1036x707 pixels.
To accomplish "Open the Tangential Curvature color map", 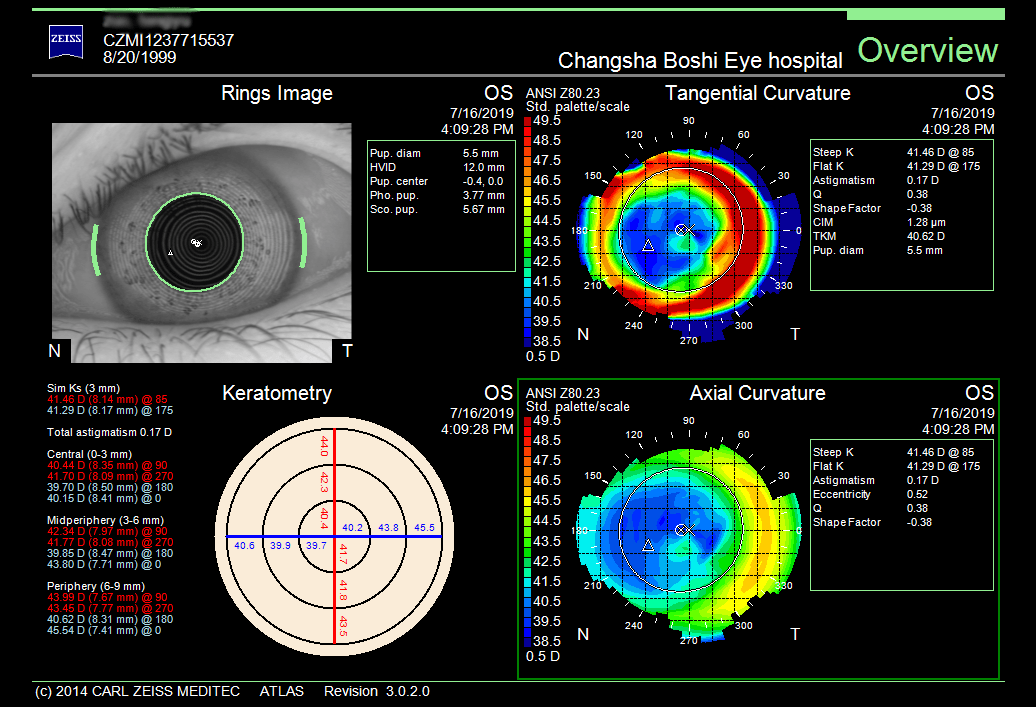I will click(x=688, y=242).
